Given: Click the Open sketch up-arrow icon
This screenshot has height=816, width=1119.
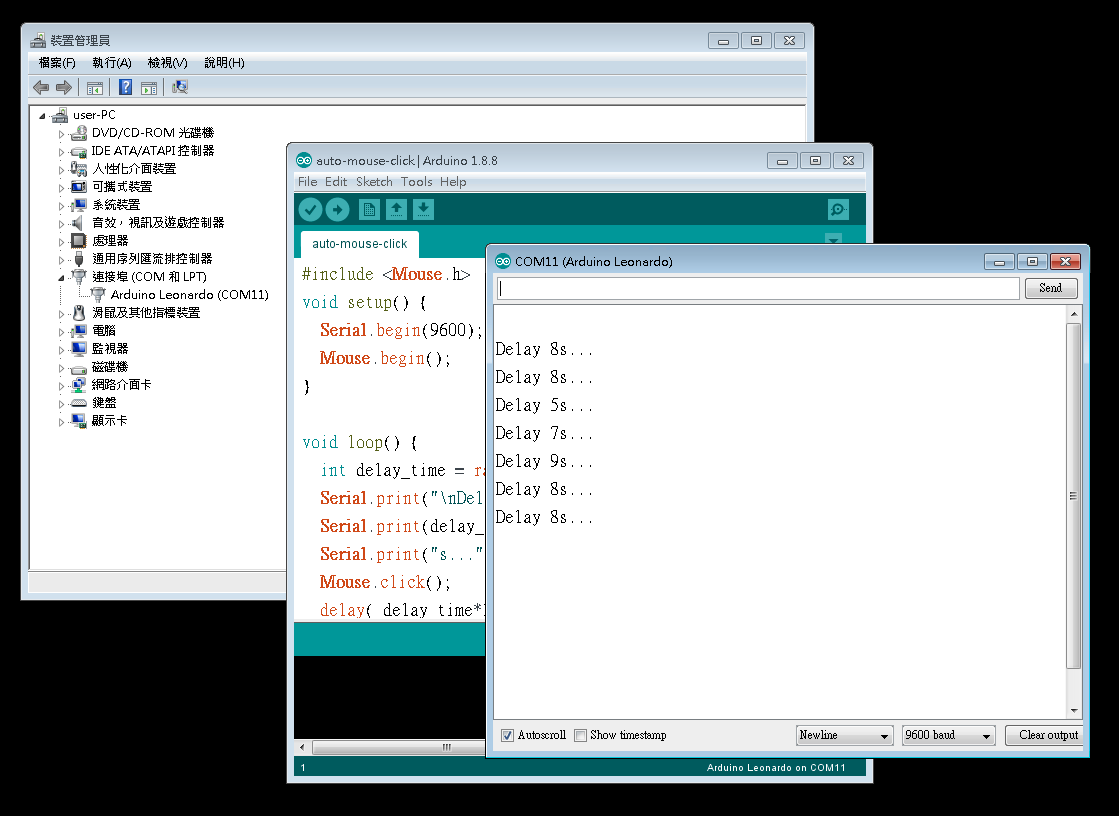Looking at the screenshot, I should pos(396,209).
